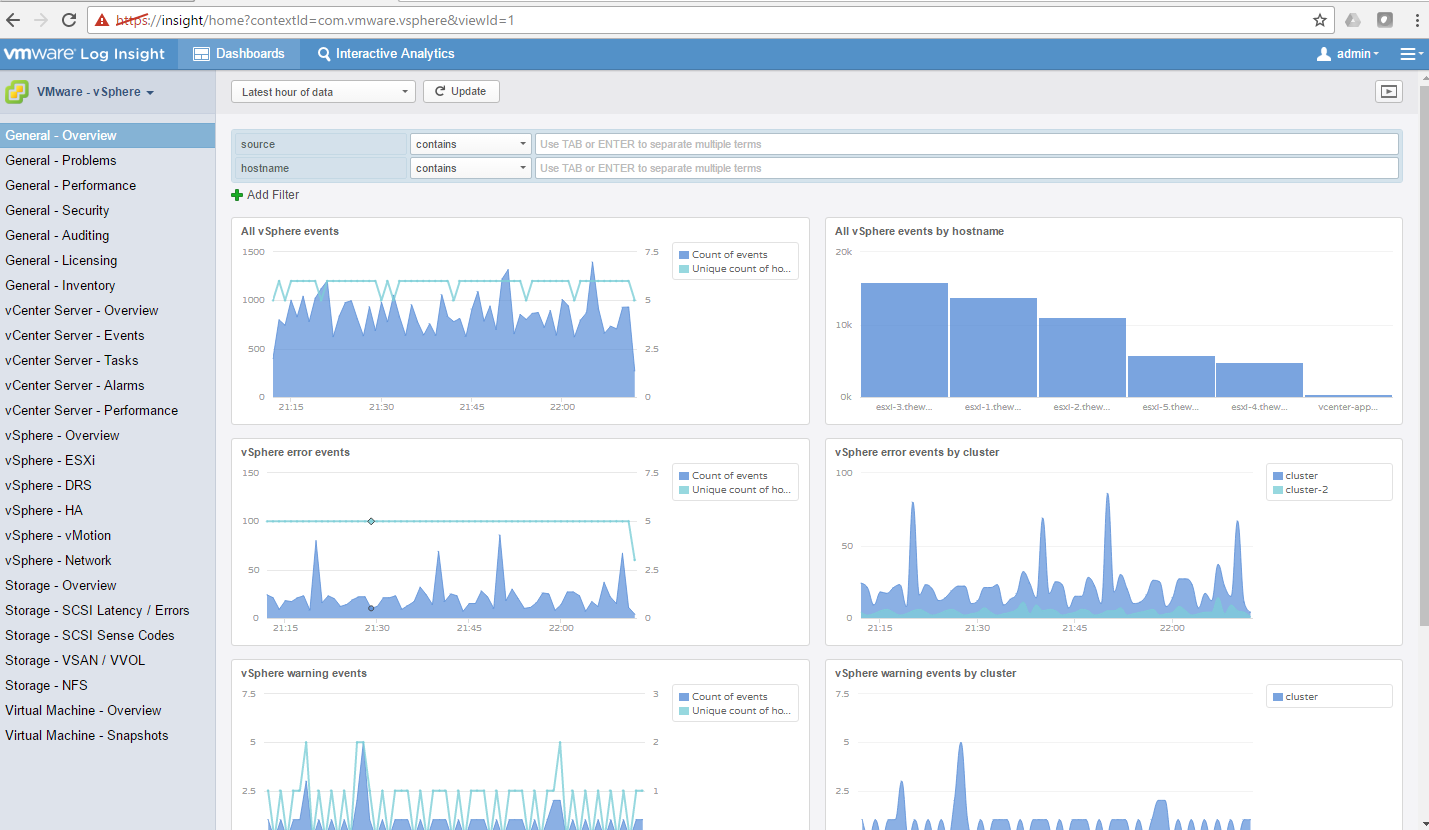Open the Latest hour of data dropdown
Screen dimensions: 1429x830
pos(322,92)
